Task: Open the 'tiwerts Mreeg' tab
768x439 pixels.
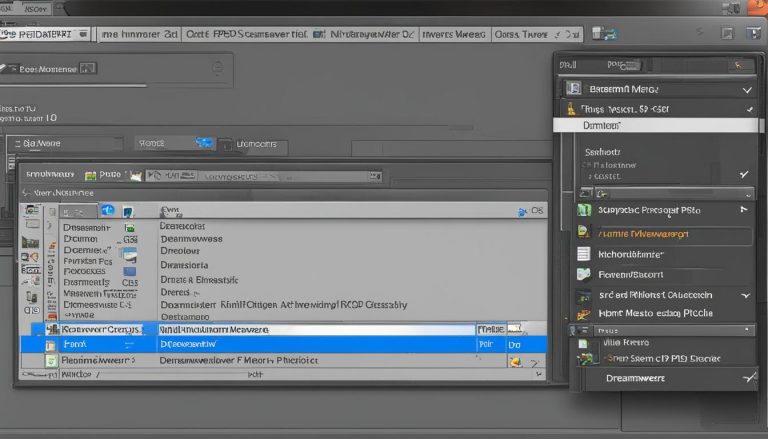Action: (x=454, y=34)
